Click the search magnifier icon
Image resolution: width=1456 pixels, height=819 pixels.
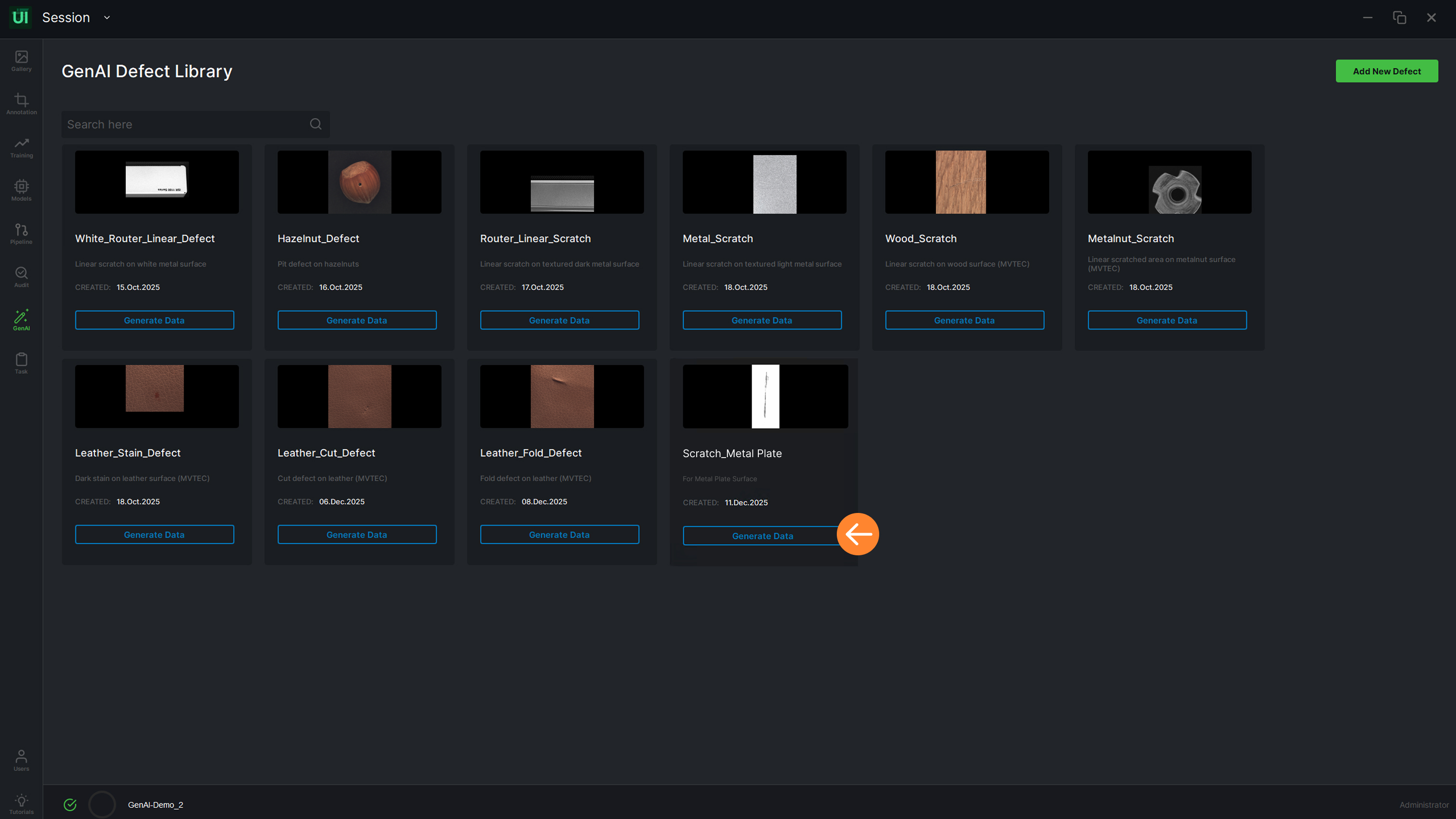[x=315, y=124]
